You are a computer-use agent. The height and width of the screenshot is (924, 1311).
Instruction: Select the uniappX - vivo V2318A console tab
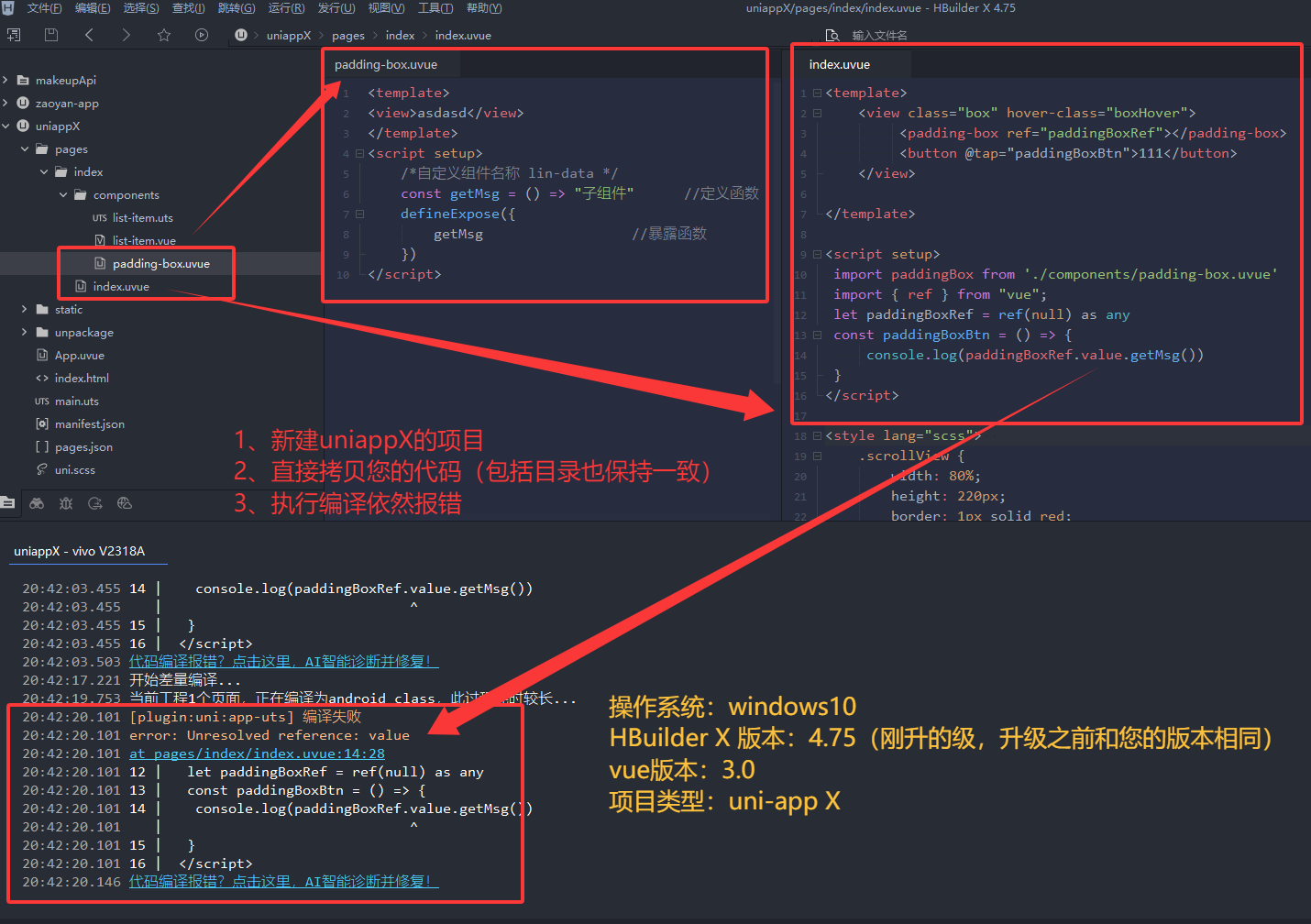80,551
